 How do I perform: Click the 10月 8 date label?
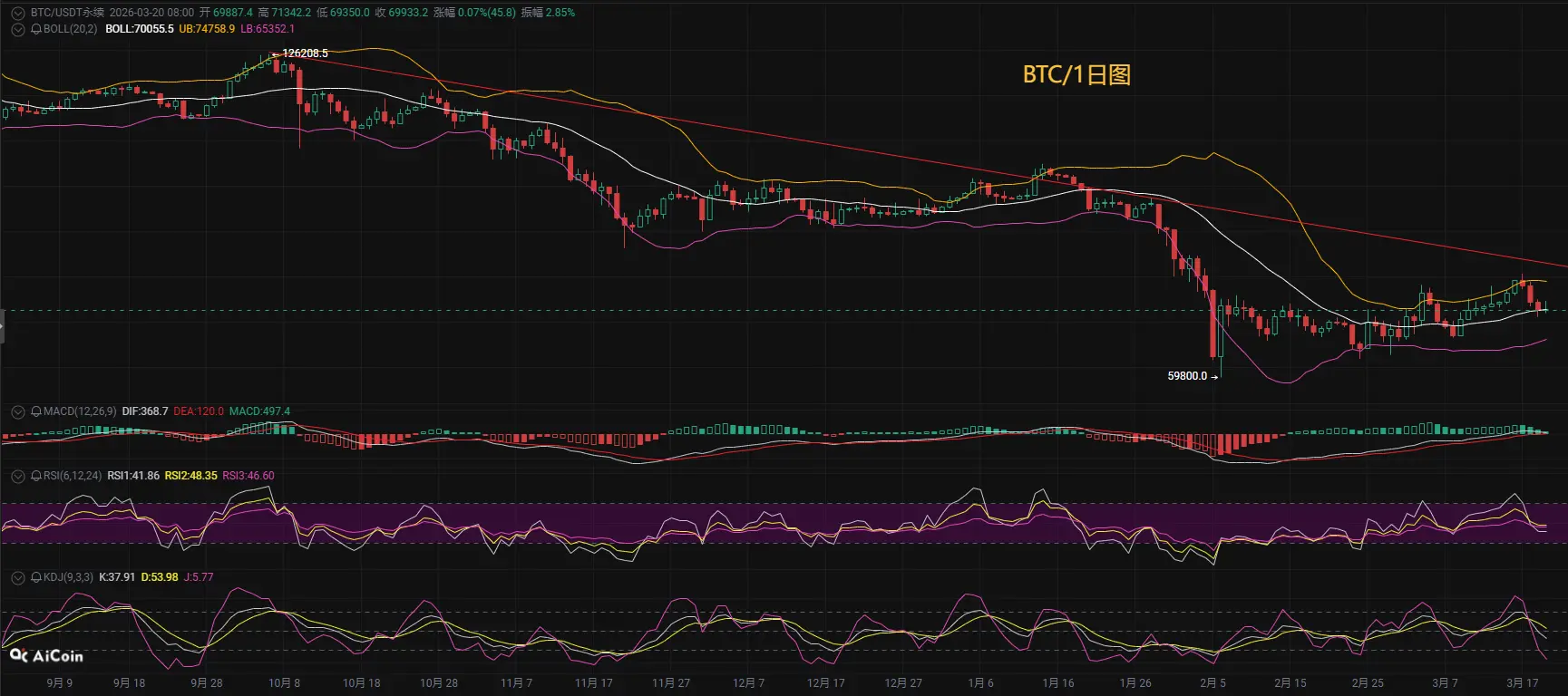[x=284, y=683]
